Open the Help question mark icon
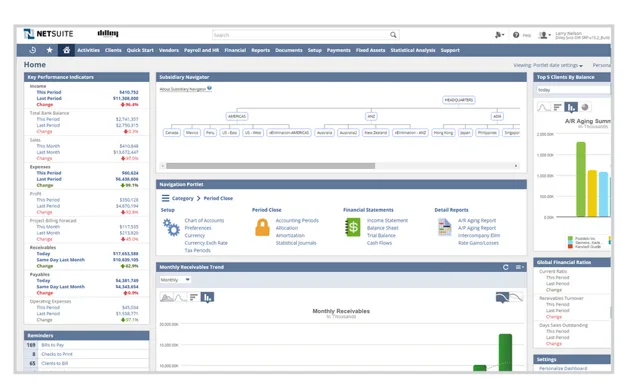This screenshot has height=389, width=628. pos(516,35)
